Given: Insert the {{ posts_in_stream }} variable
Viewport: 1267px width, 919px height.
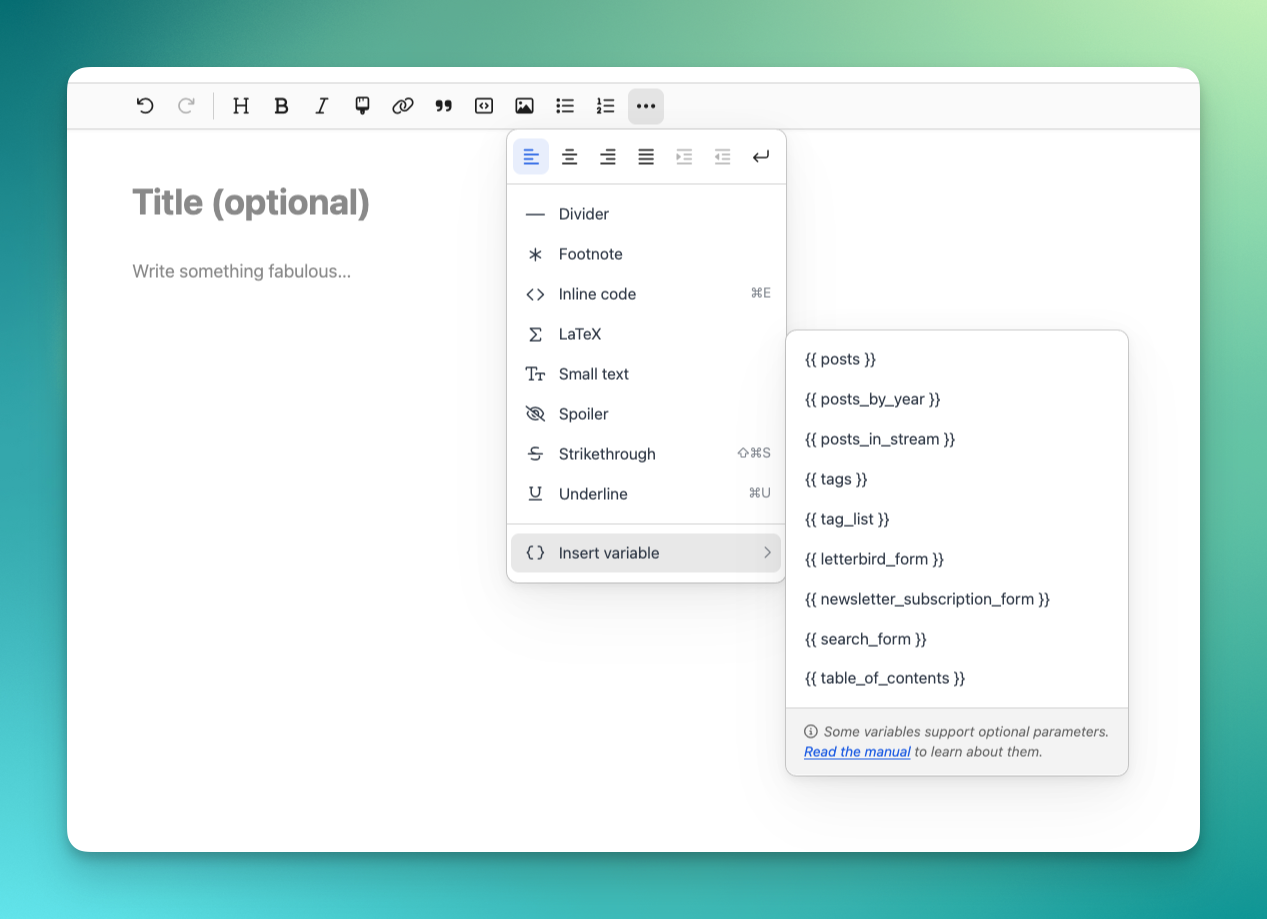Looking at the screenshot, I should coord(957,439).
